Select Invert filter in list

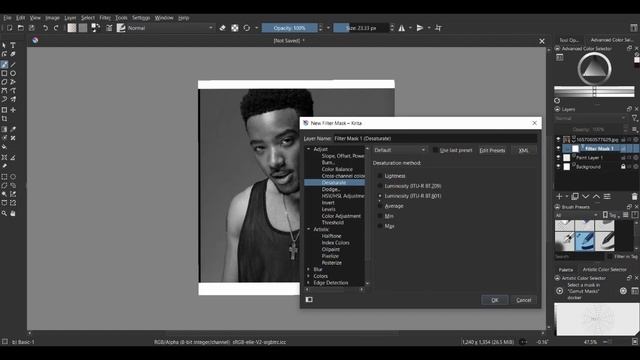[x=328, y=202]
